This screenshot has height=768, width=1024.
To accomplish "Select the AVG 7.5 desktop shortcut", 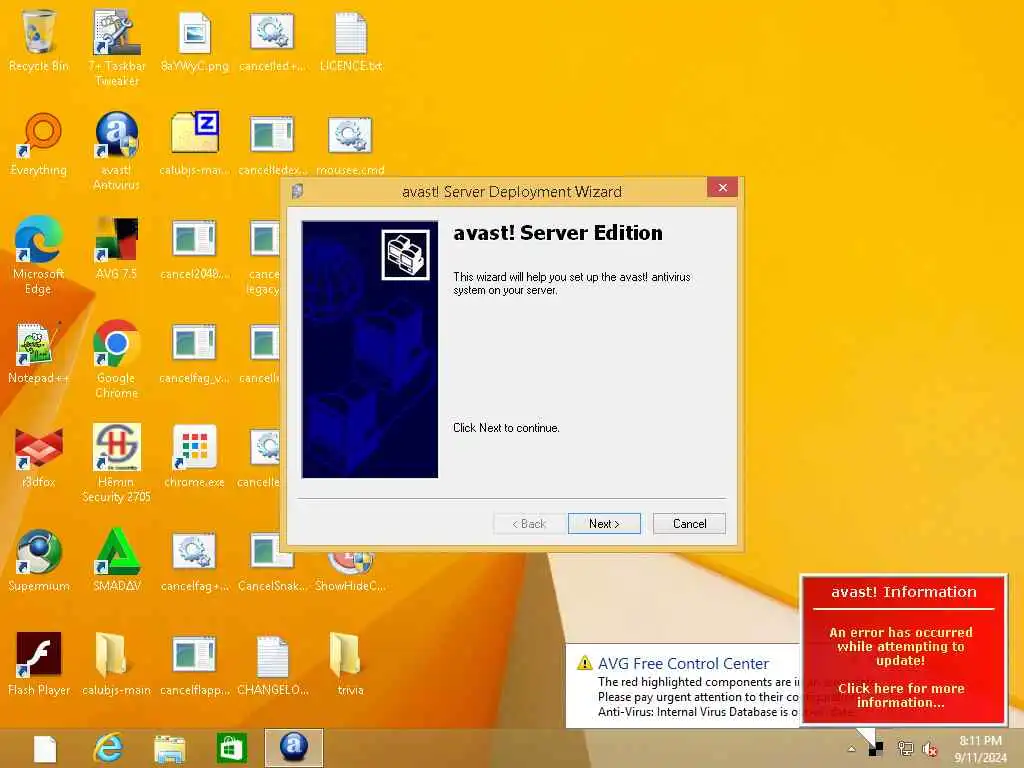I will (117, 248).
